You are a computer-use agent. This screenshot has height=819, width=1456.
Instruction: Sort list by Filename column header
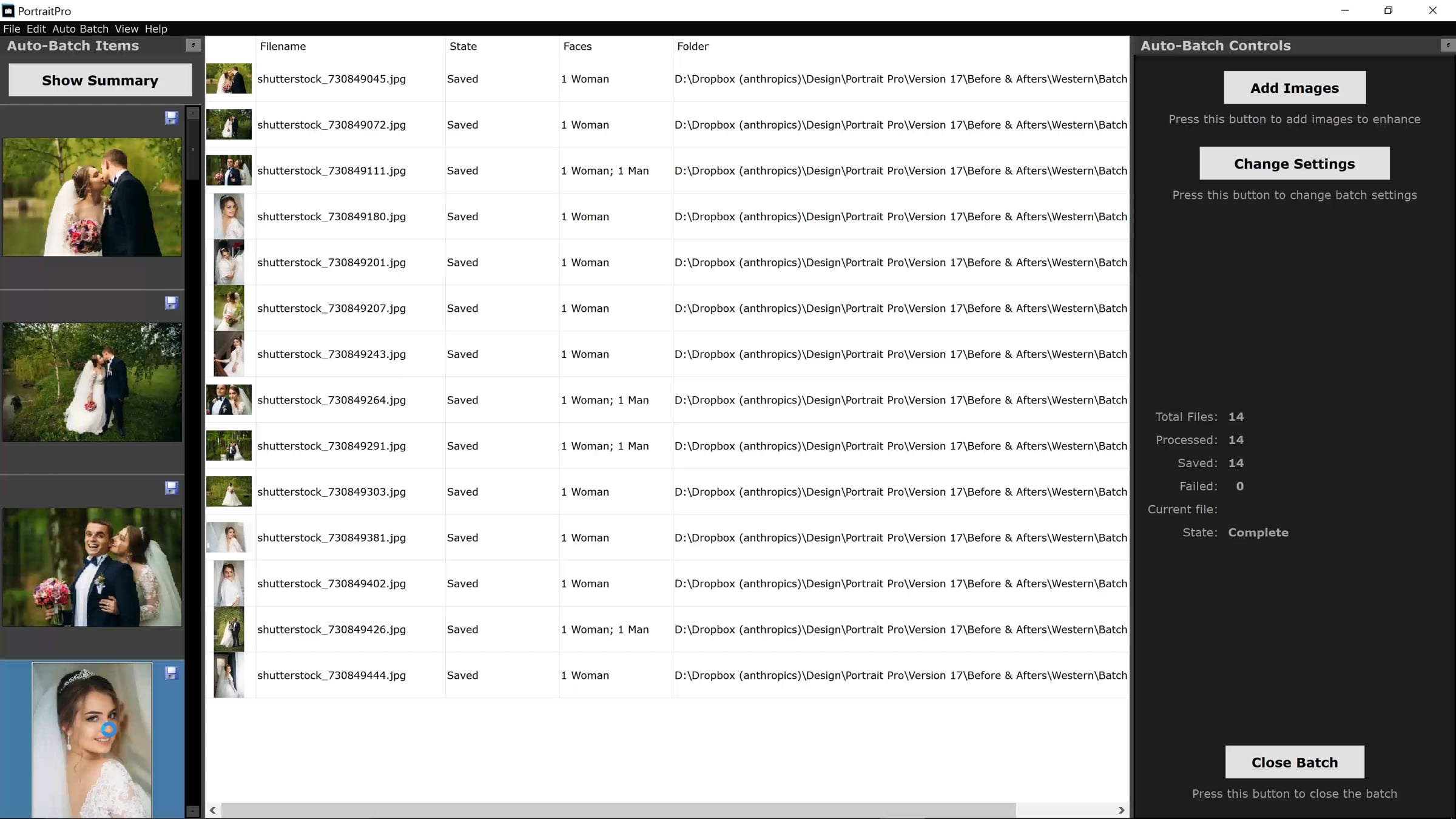pos(283,47)
